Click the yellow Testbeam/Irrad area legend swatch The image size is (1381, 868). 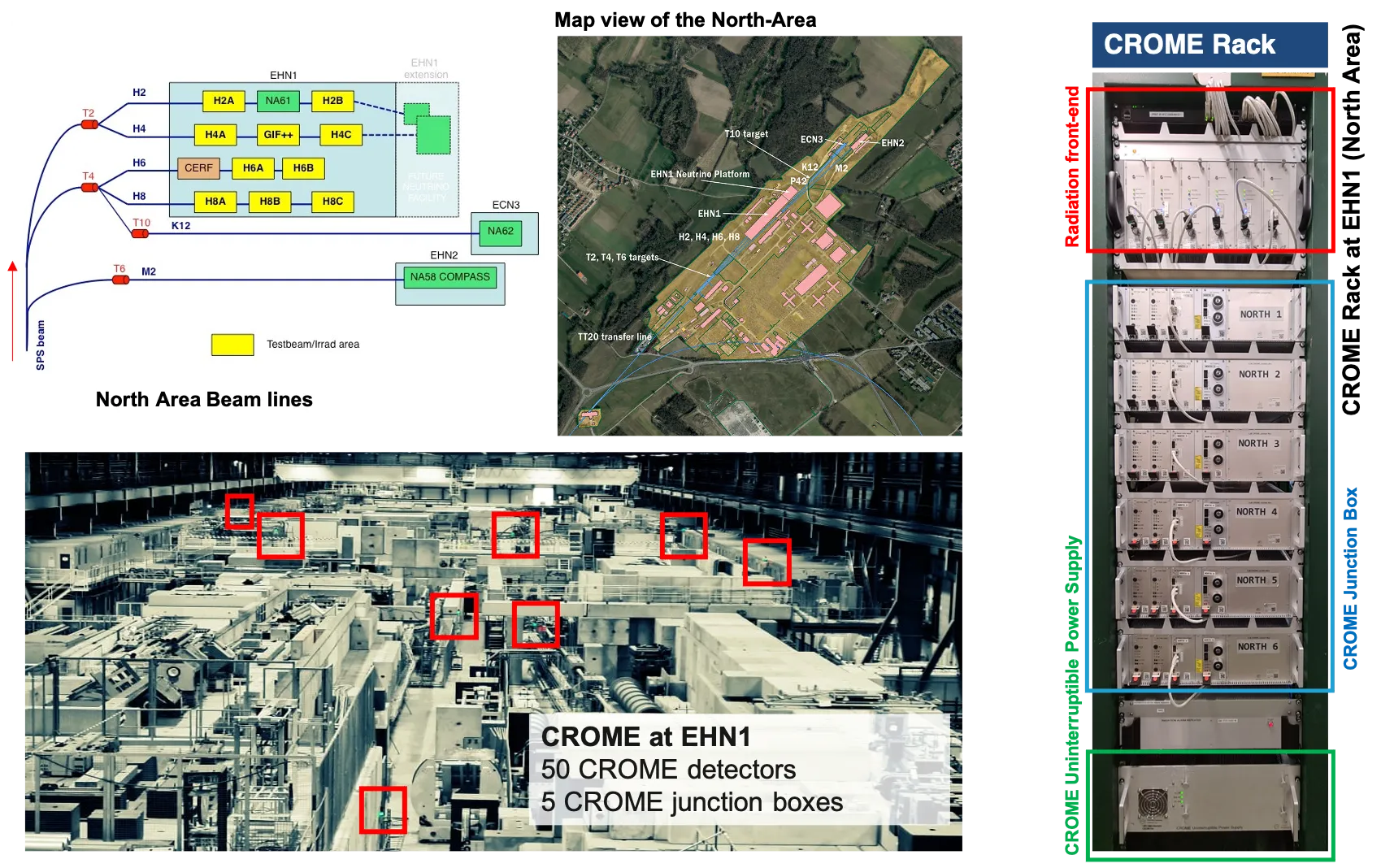[x=232, y=345]
